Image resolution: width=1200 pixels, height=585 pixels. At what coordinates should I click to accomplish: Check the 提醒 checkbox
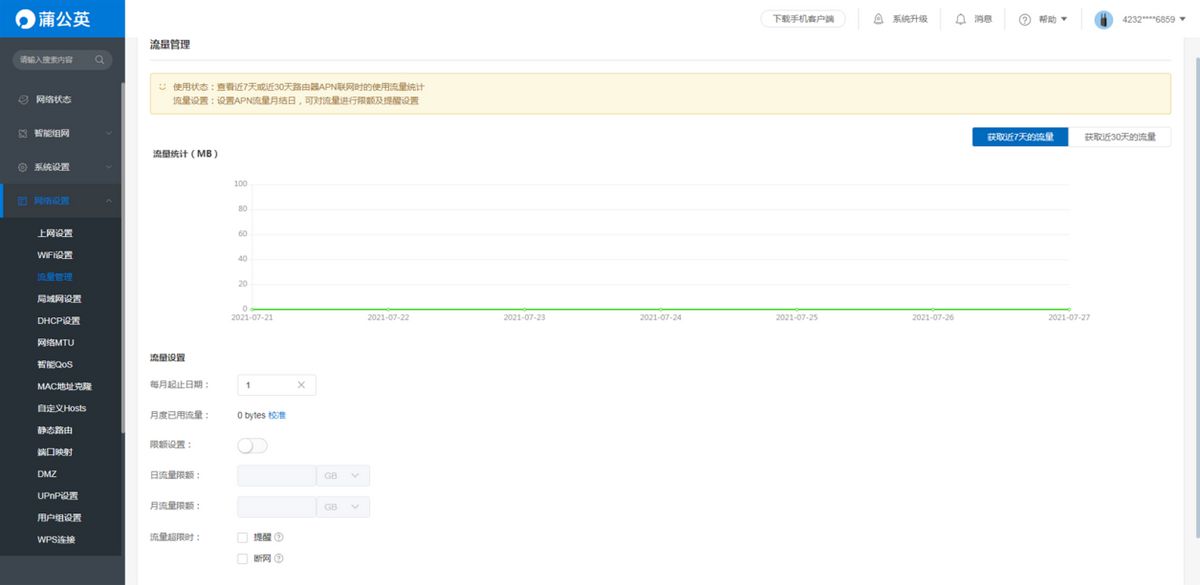[242, 538]
